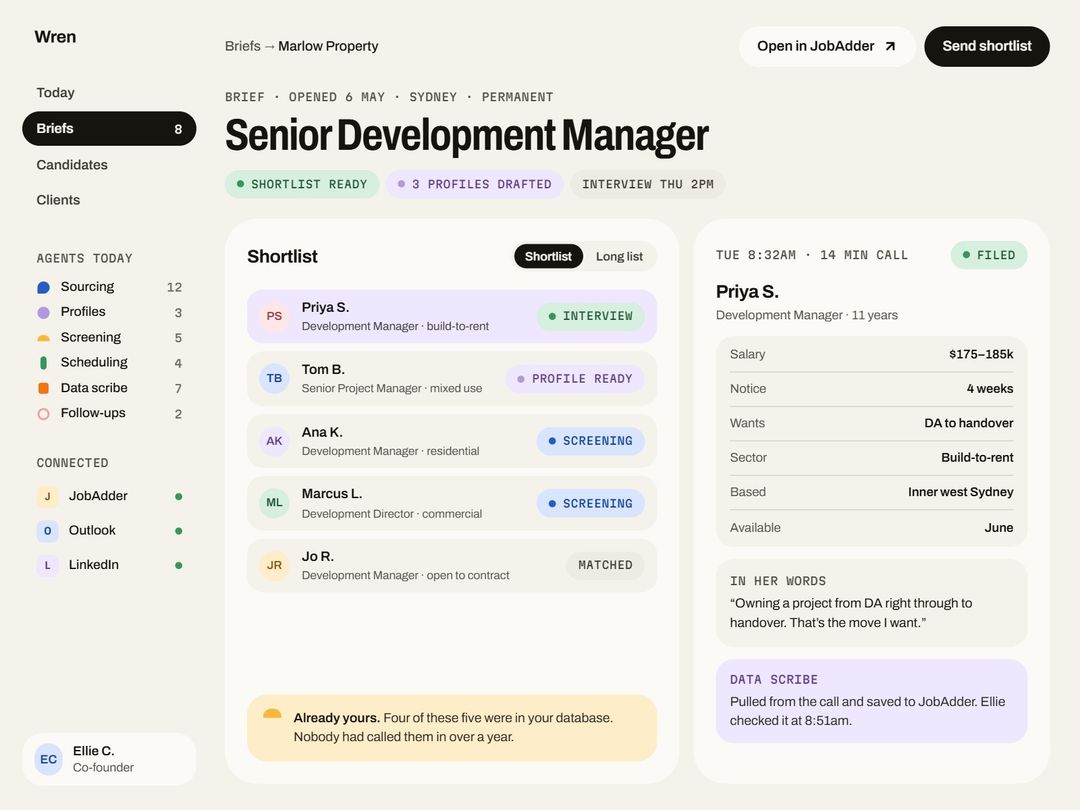
Task: Click the TB avatar for Tom B.
Action: pyautogui.click(x=274, y=378)
